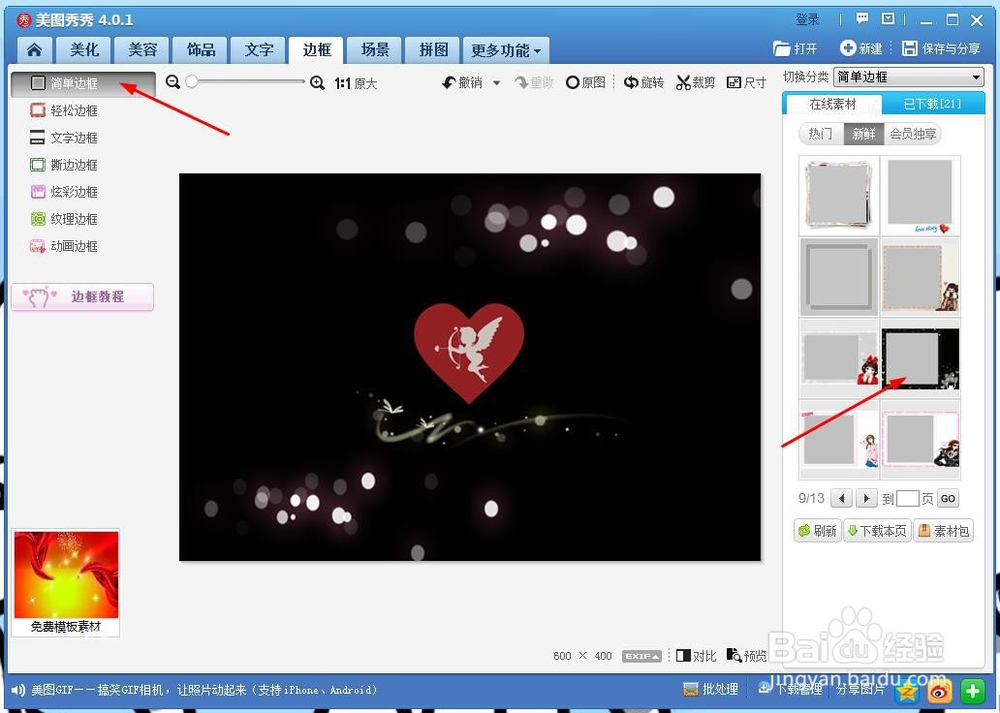Screen dimensions: 1000x713
Task: Open the 尺寸 resize tool
Action: tap(747, 82)
